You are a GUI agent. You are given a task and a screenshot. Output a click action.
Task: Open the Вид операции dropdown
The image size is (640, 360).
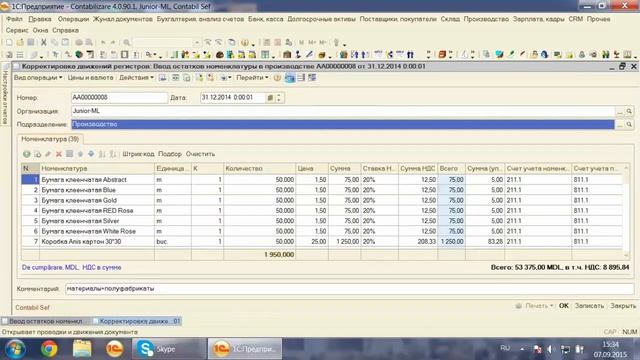(x=38, y=78)
